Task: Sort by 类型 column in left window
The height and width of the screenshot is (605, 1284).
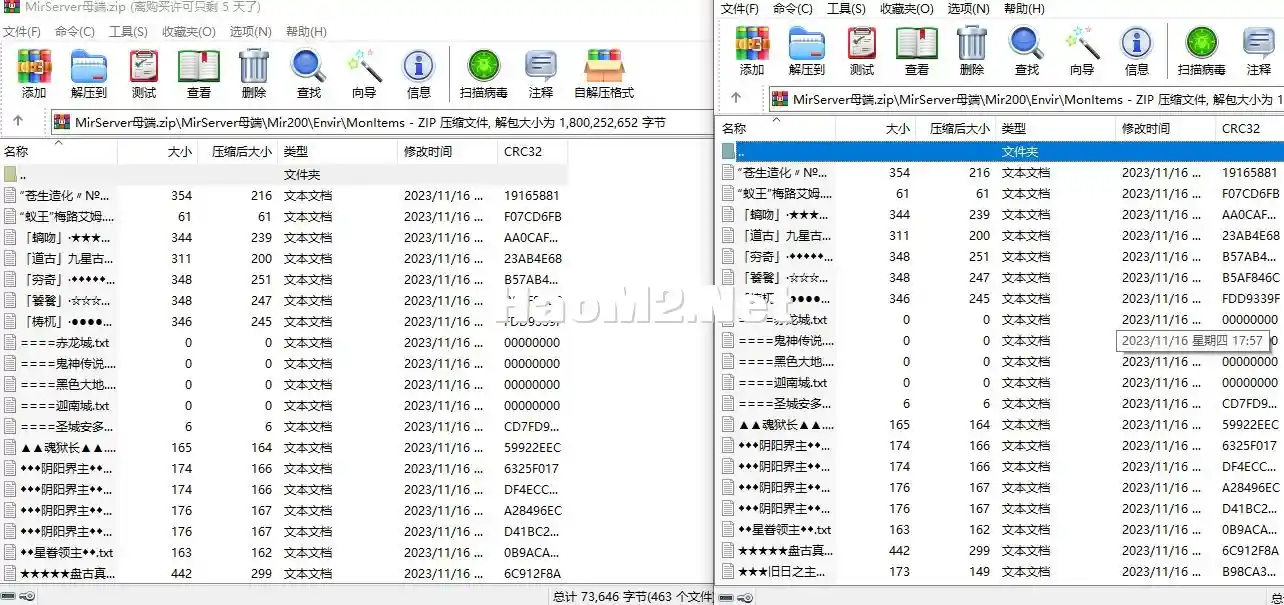Action: (338, 152)
